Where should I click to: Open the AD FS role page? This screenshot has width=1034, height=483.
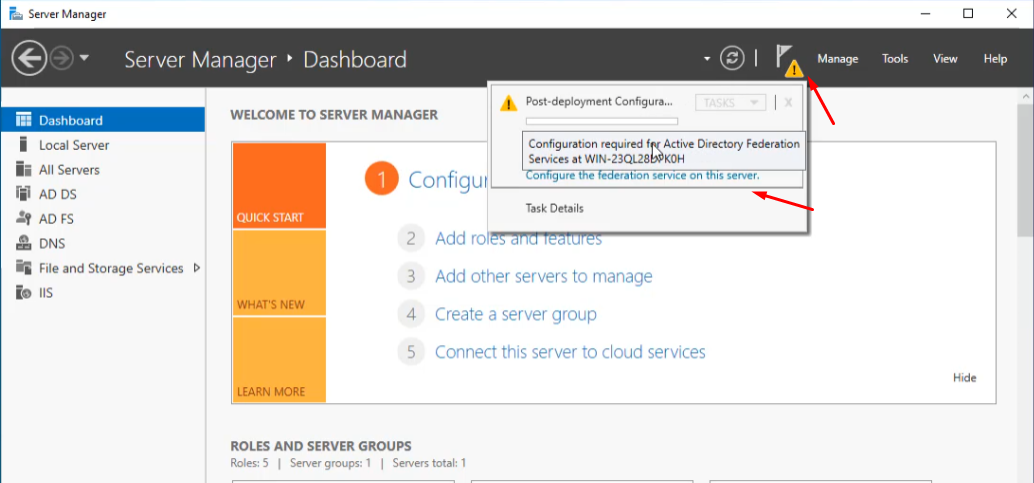[x=103, y=218]
